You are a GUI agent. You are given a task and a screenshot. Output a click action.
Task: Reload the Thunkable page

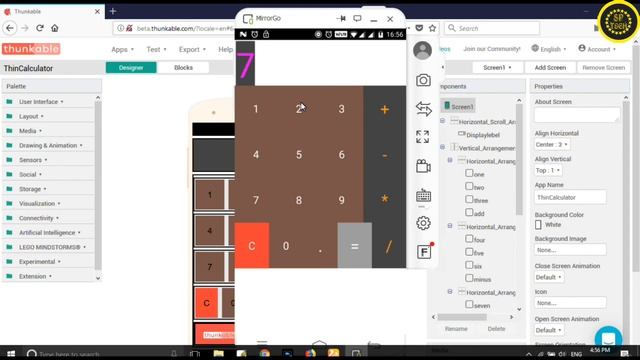coord(40,28)
